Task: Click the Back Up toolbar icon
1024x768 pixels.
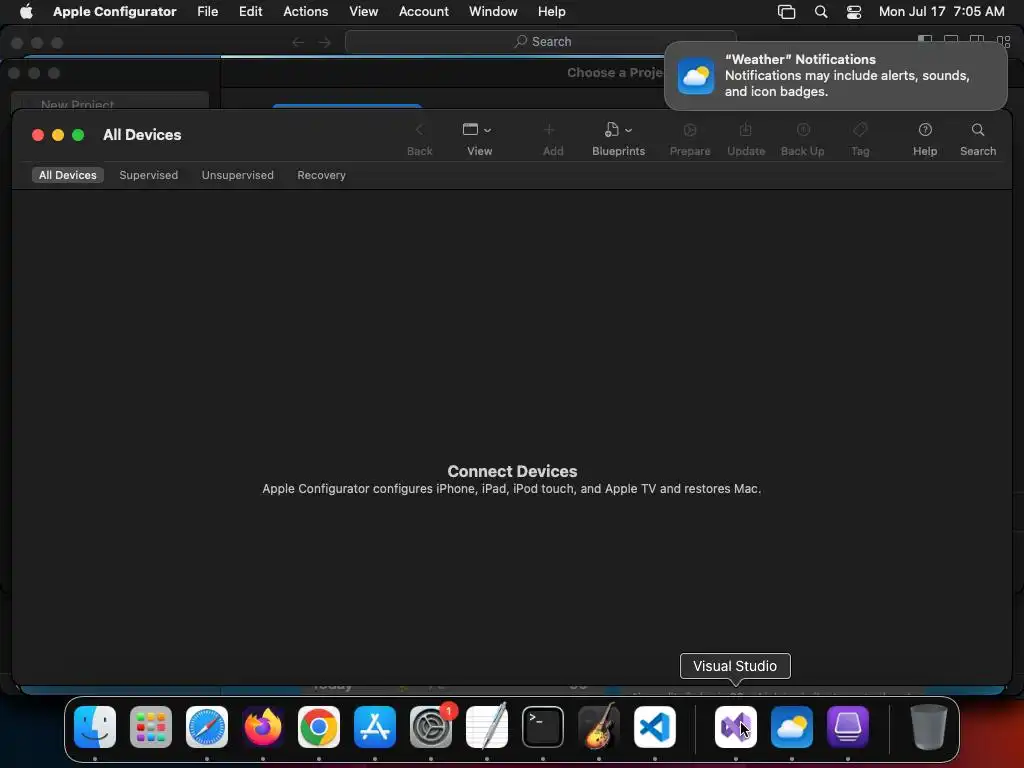Action: tap(803, 130)
